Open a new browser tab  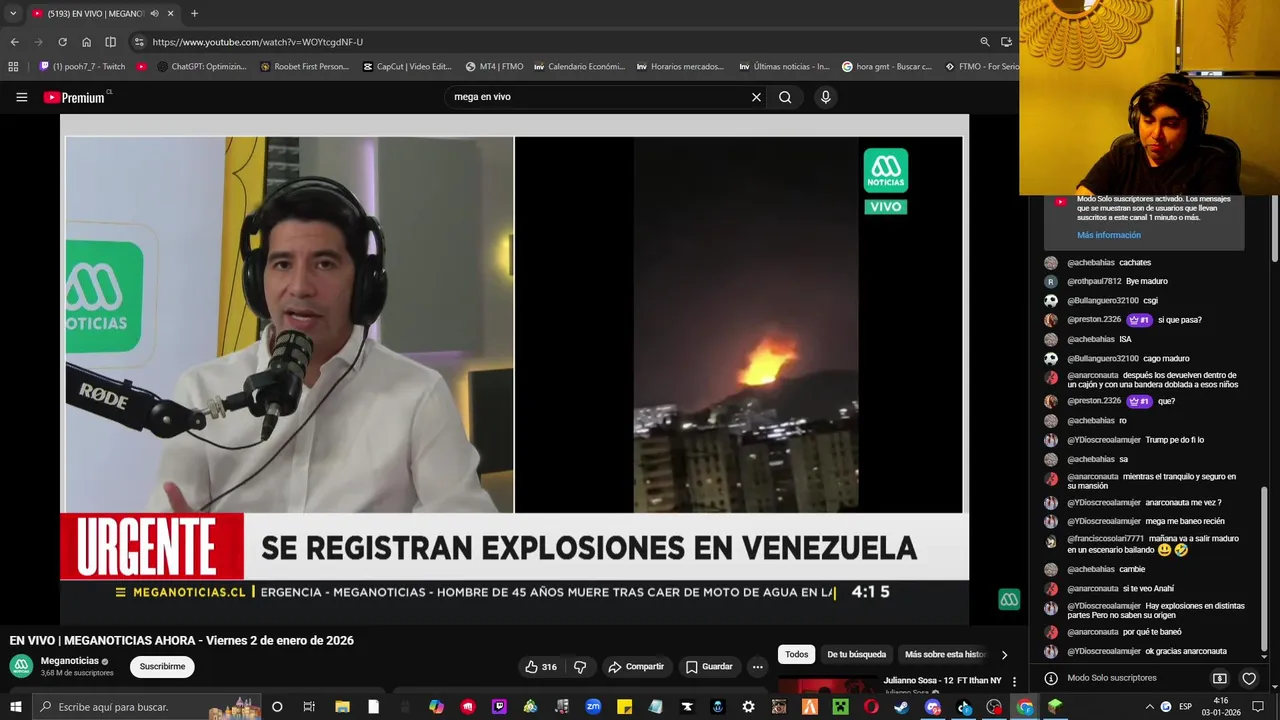[194, 14]
